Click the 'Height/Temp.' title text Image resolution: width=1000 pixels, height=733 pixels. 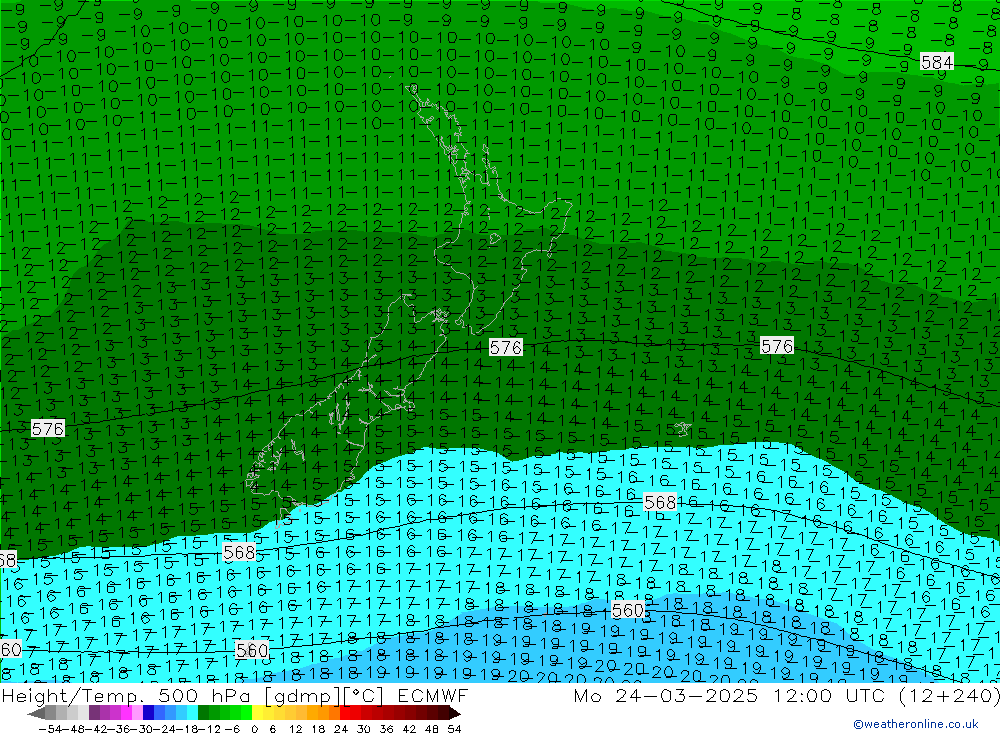pos(72,695)
